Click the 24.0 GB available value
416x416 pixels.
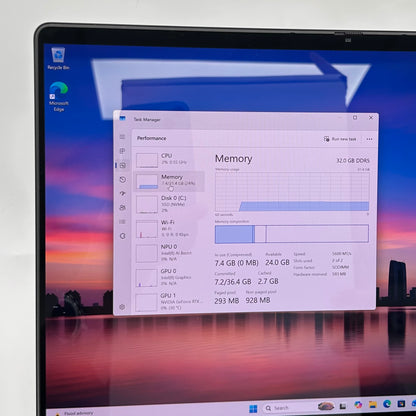(277, 263)
